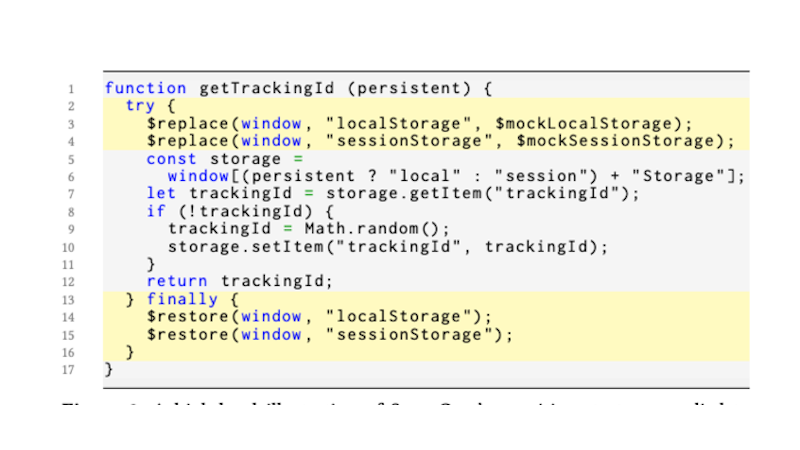The image size is (800, 450).
Task: Click 'getTrackingId' in the function declaration
Action: pos(266,88)
